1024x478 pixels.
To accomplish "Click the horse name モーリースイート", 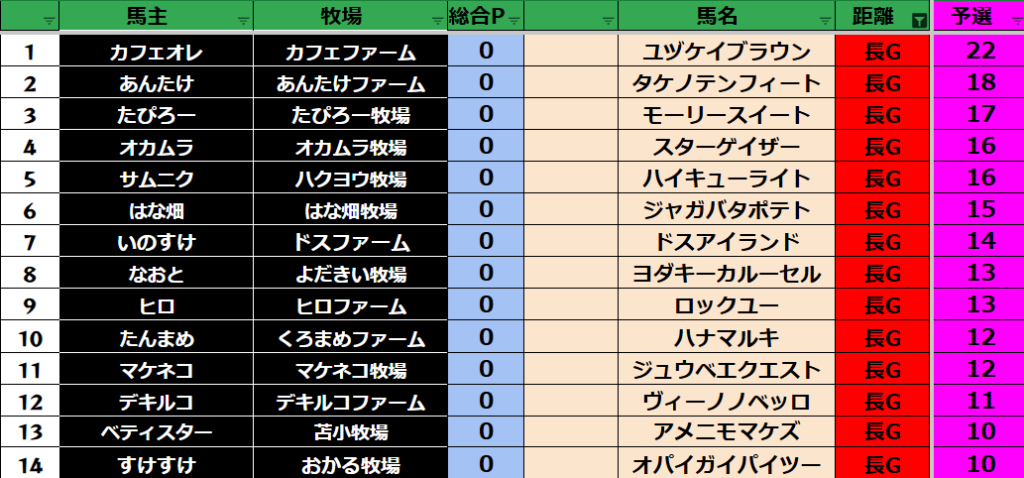I will pos(726,115).
